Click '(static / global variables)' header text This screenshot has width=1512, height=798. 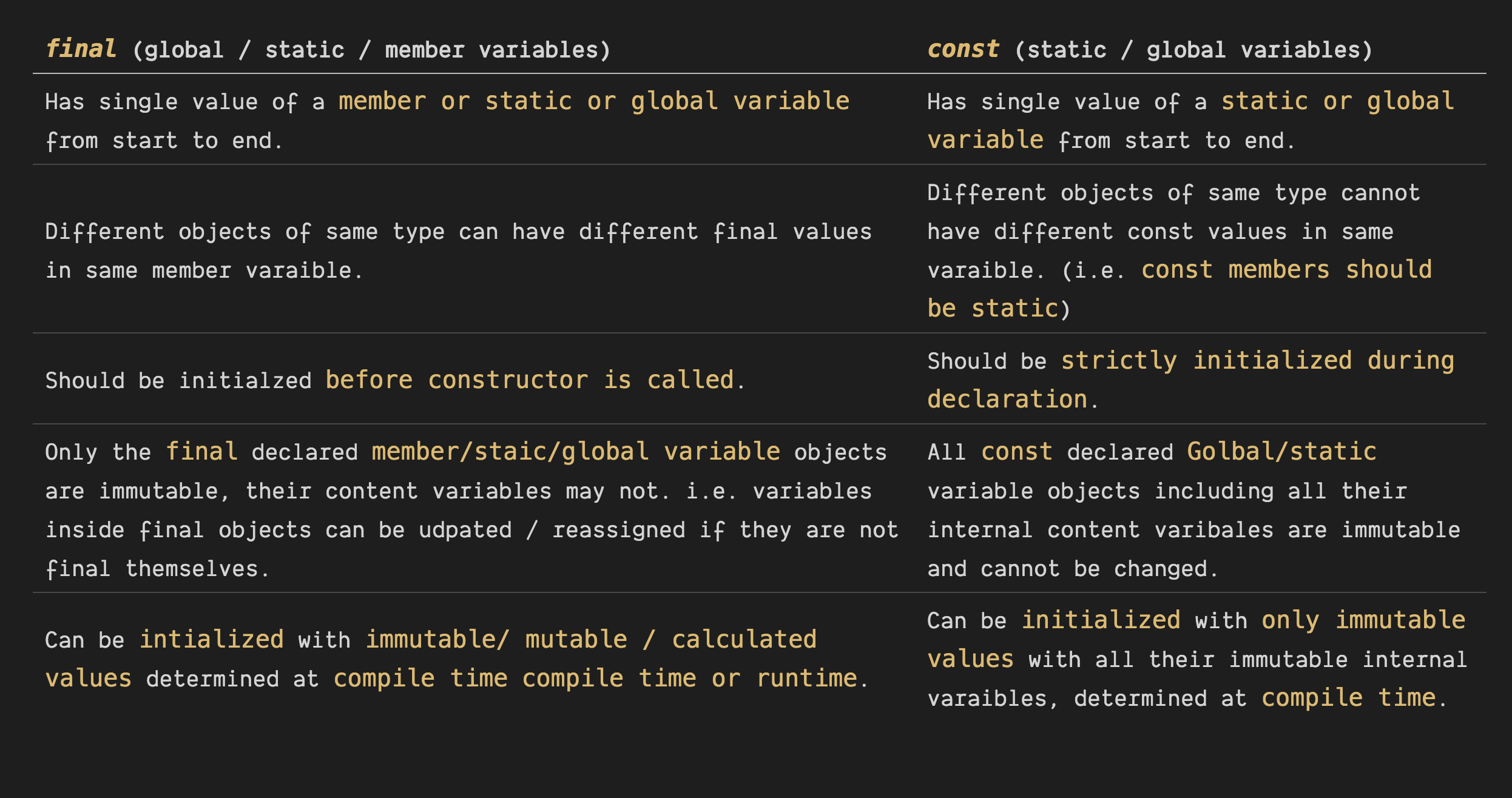pyautogui.click(x=1193, y=50)
